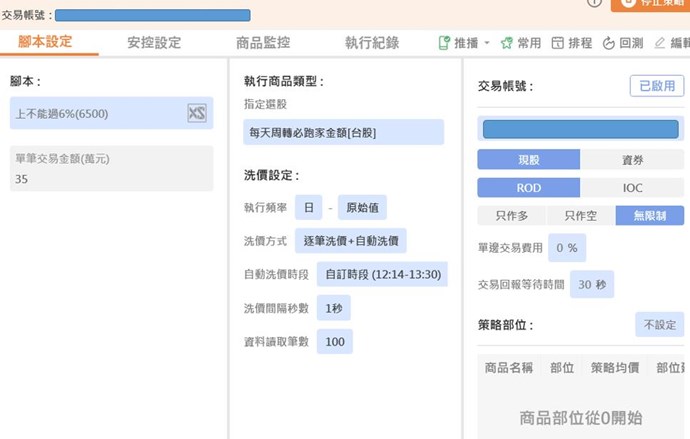This screenshot has width=690, height=439.
Task: Open the 洗價方式 逐筆洗價+自動洗價 selector
Action: 350,241
